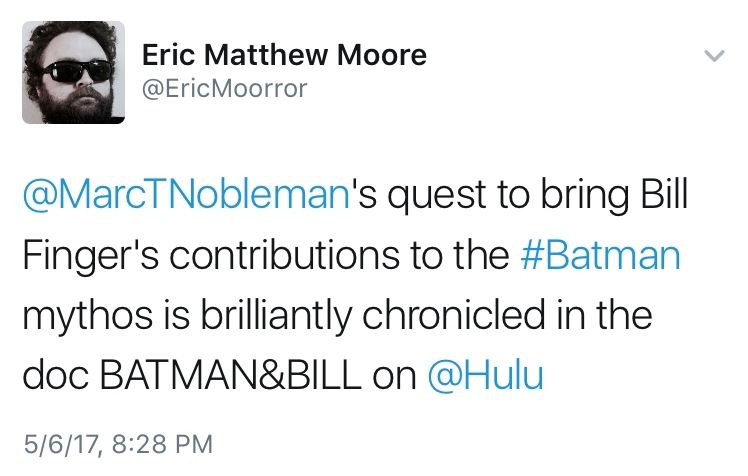This screenshot has height=476, width=748.
Task: Open Eric Matthew Moore's profile picture
Action: (73, 72)
